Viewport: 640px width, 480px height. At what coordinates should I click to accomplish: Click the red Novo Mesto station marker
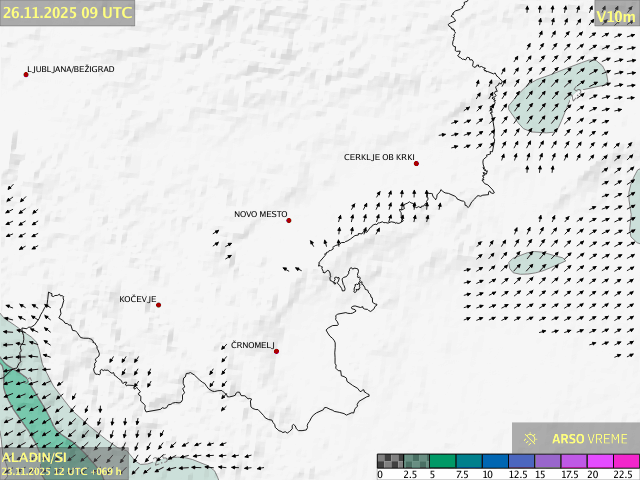(289, 220)
